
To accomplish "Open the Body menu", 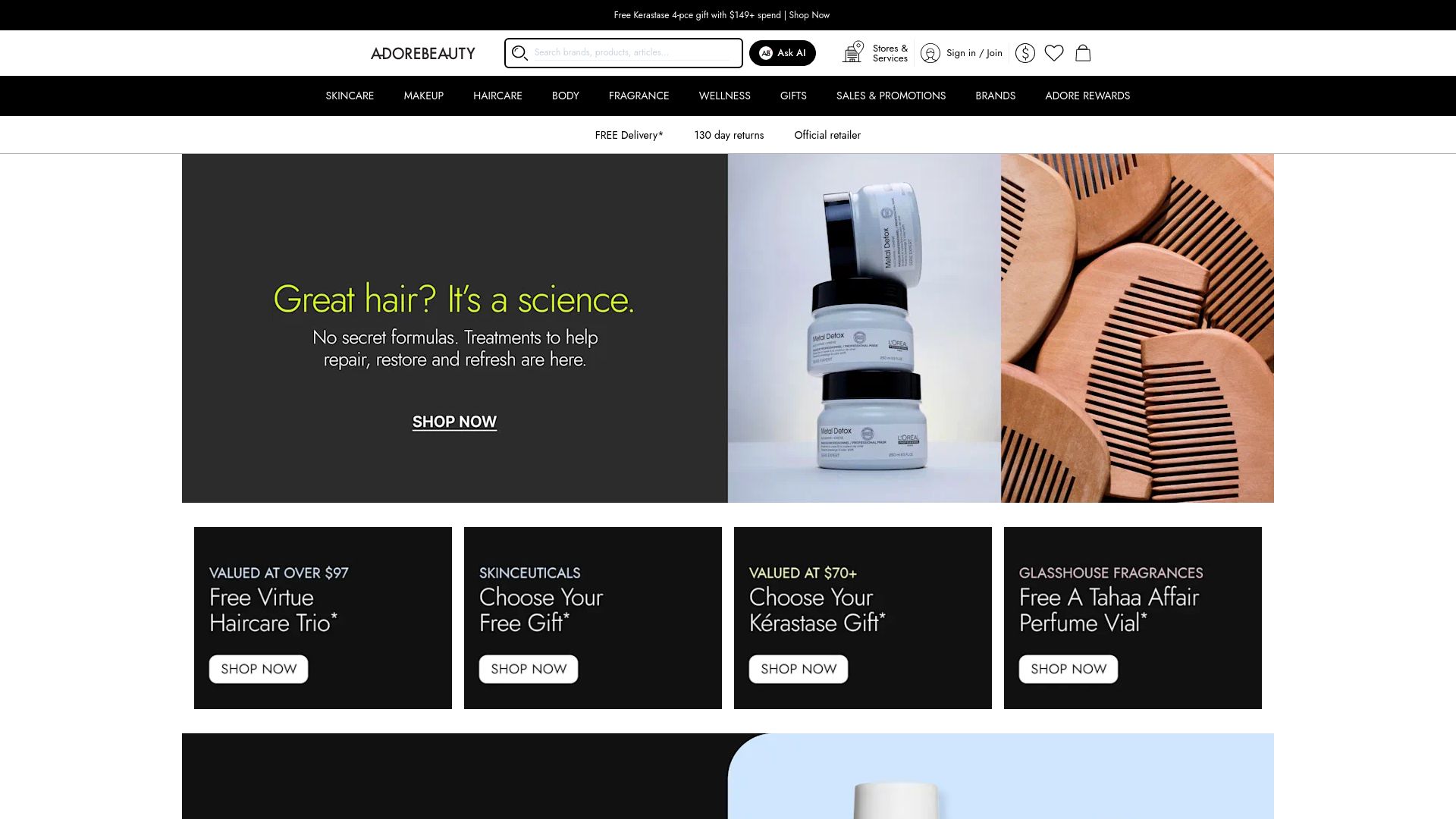I will [x=565, y=96].
